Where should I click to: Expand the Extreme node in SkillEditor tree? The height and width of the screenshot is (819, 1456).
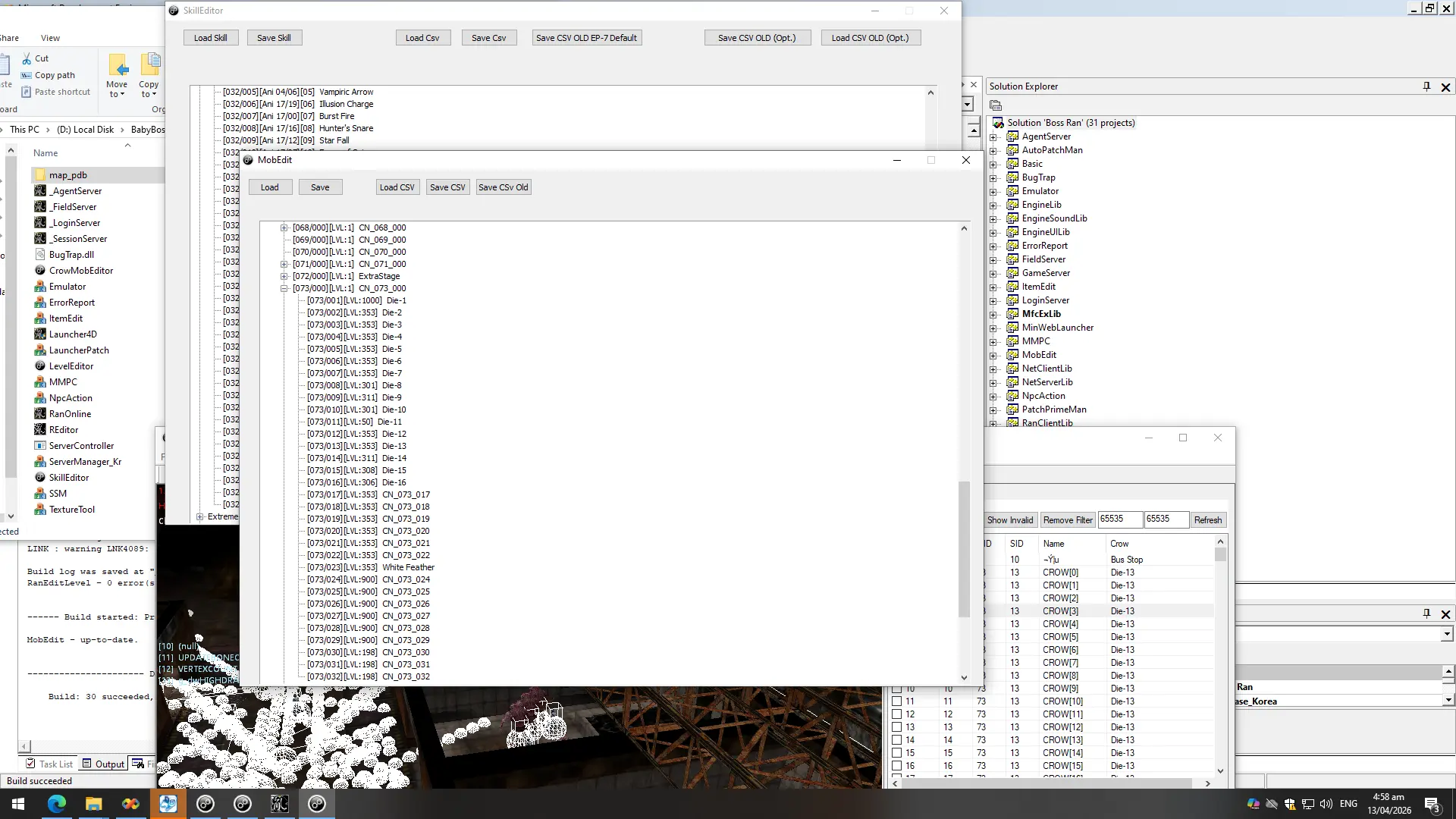tap(200, 517)
